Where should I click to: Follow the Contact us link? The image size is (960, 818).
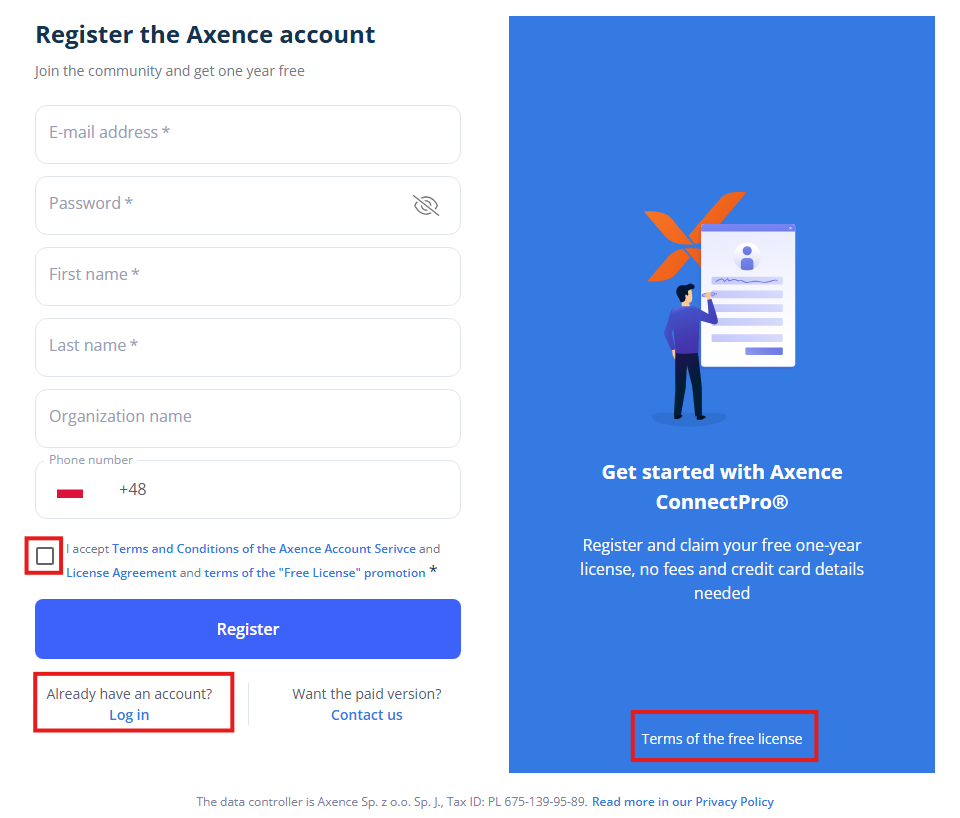(x=367, y=715)
